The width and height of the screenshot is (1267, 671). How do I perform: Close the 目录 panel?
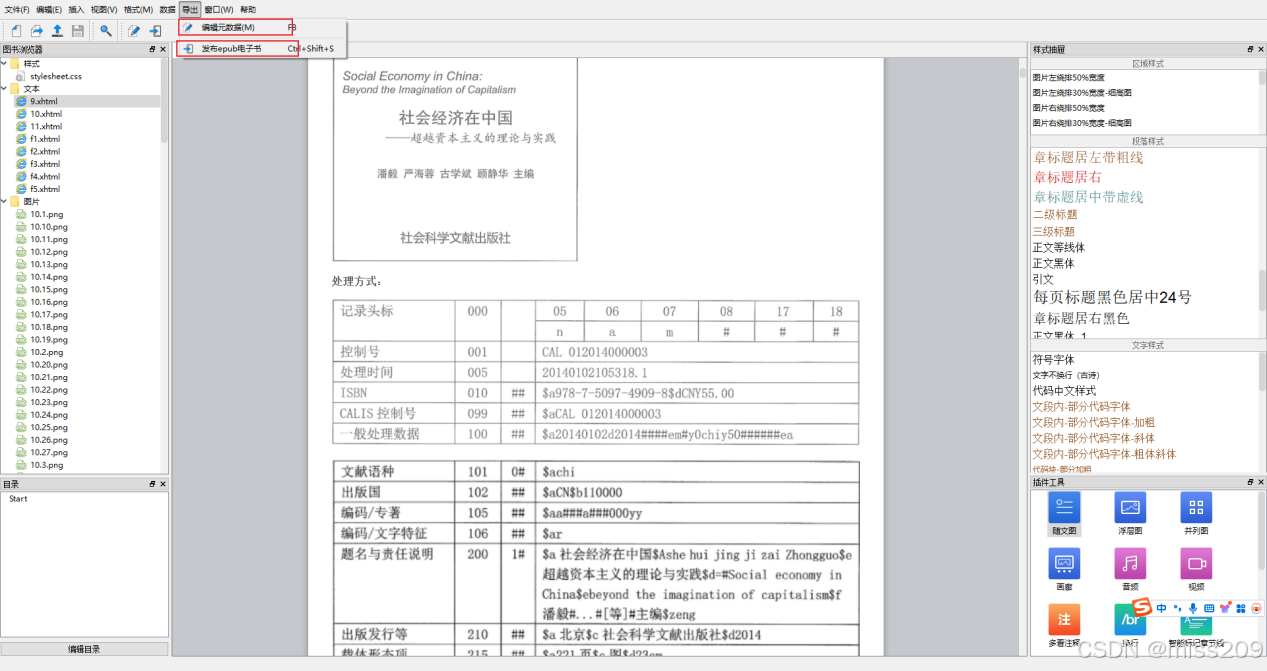click(x=163, y=484)
